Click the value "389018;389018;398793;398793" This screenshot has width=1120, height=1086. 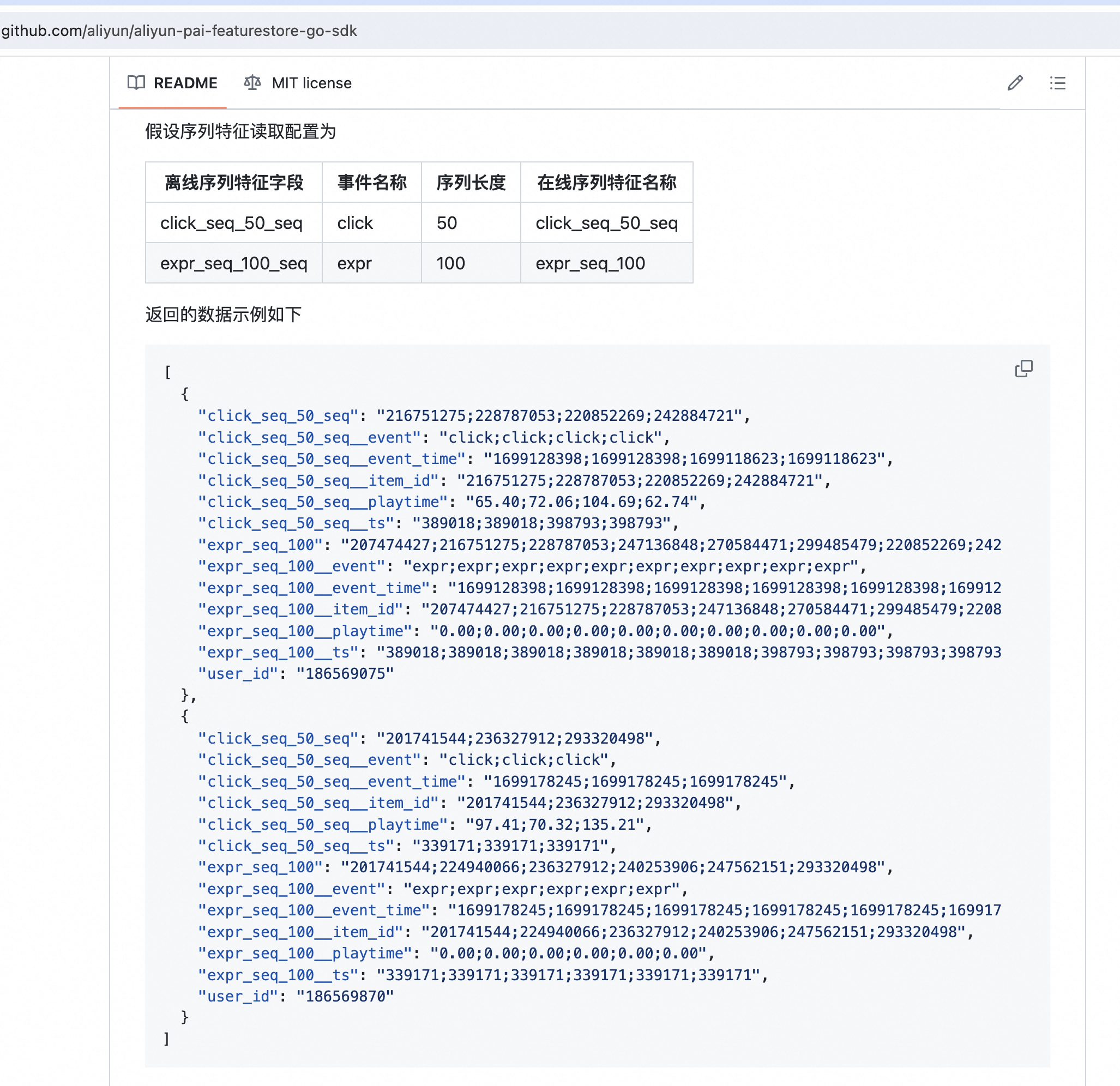541,523
